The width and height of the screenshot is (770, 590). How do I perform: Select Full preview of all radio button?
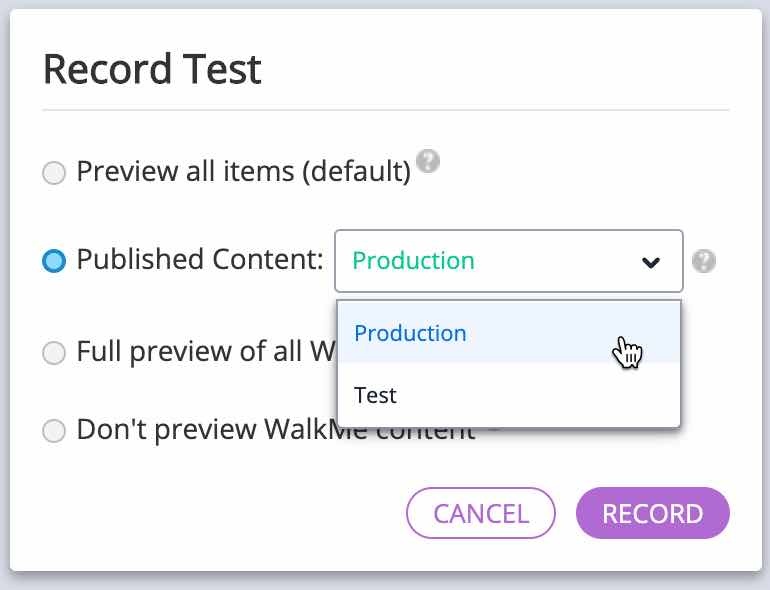pos(54,353)
